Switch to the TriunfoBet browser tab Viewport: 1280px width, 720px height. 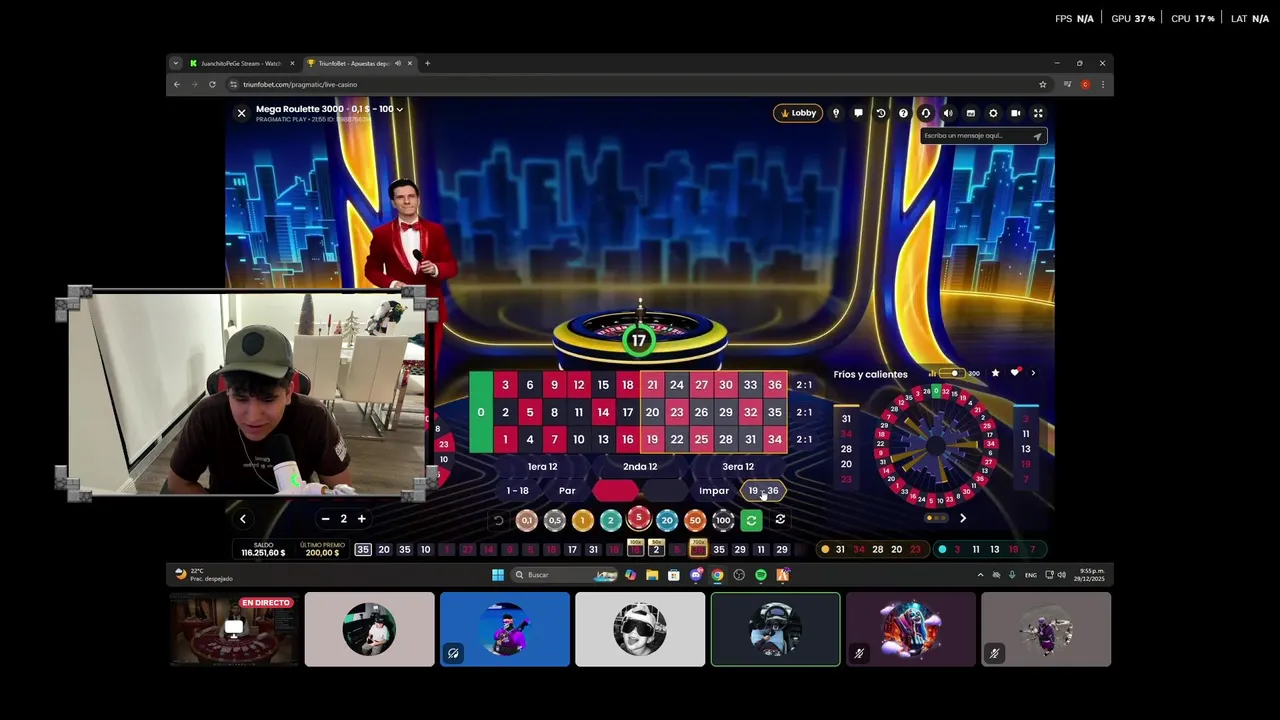point(360,63)
